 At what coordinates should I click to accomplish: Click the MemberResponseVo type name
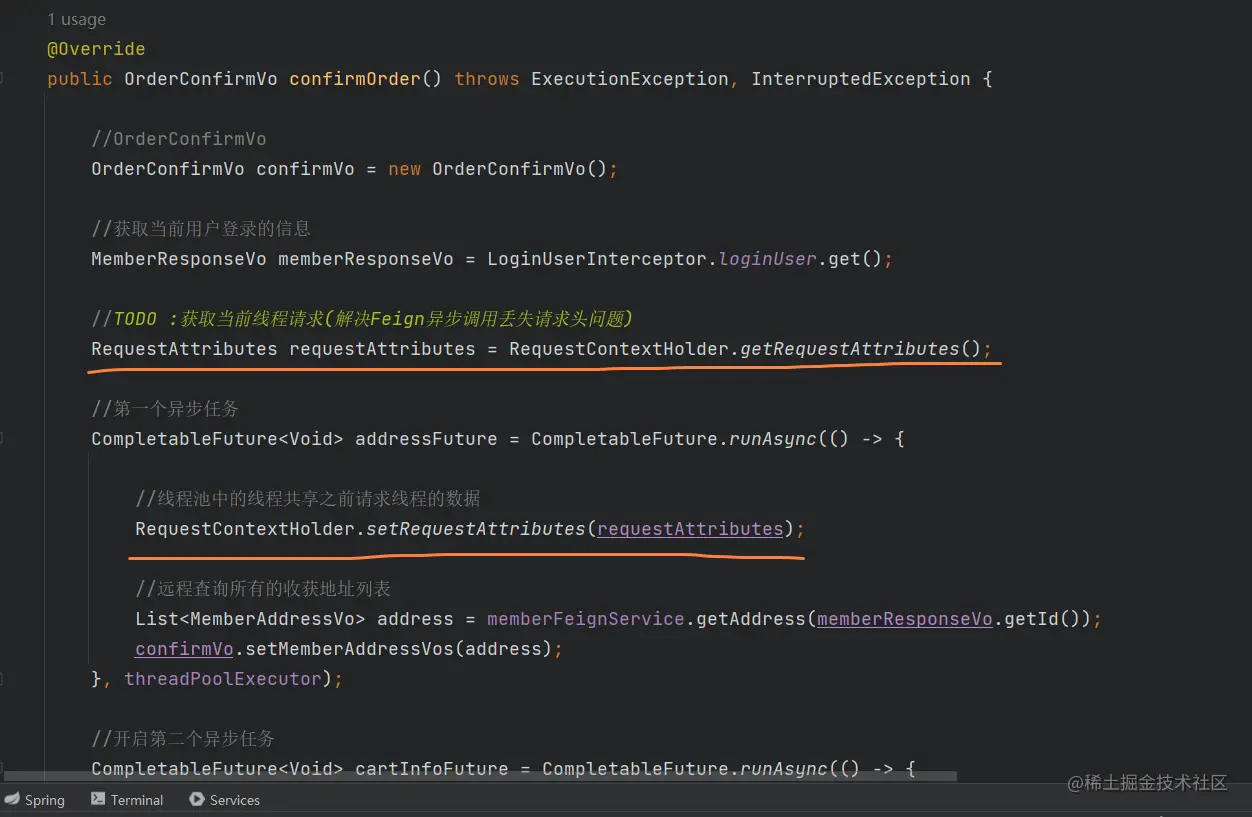[179, 259]
